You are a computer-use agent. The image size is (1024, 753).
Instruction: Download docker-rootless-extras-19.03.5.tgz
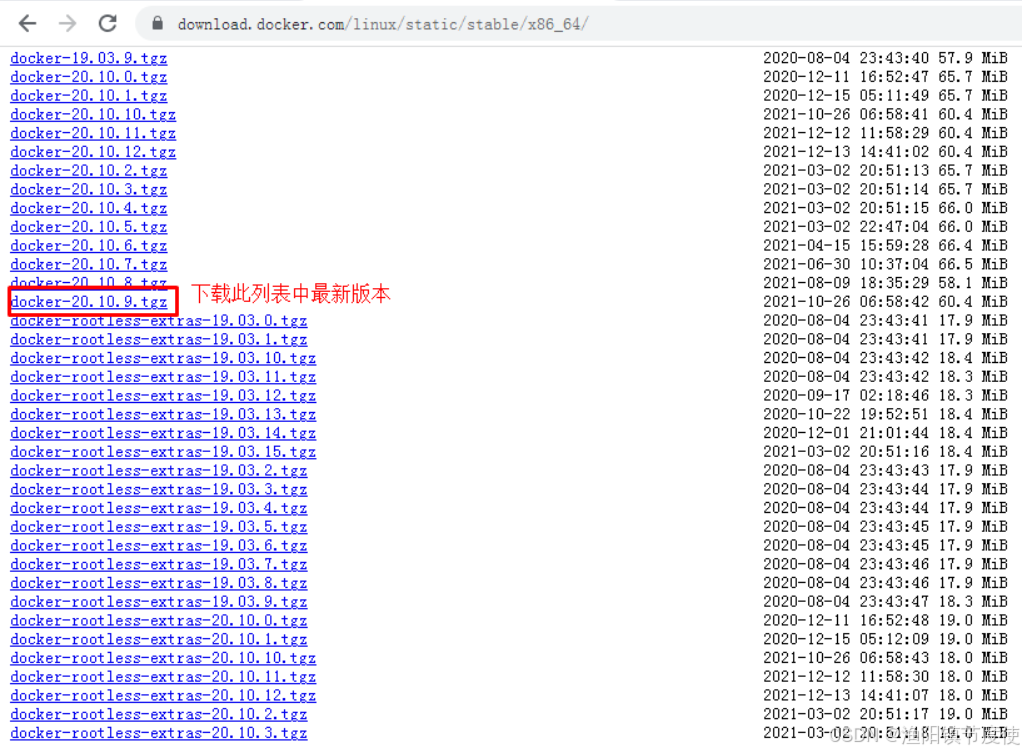click(x=159, y=527)
